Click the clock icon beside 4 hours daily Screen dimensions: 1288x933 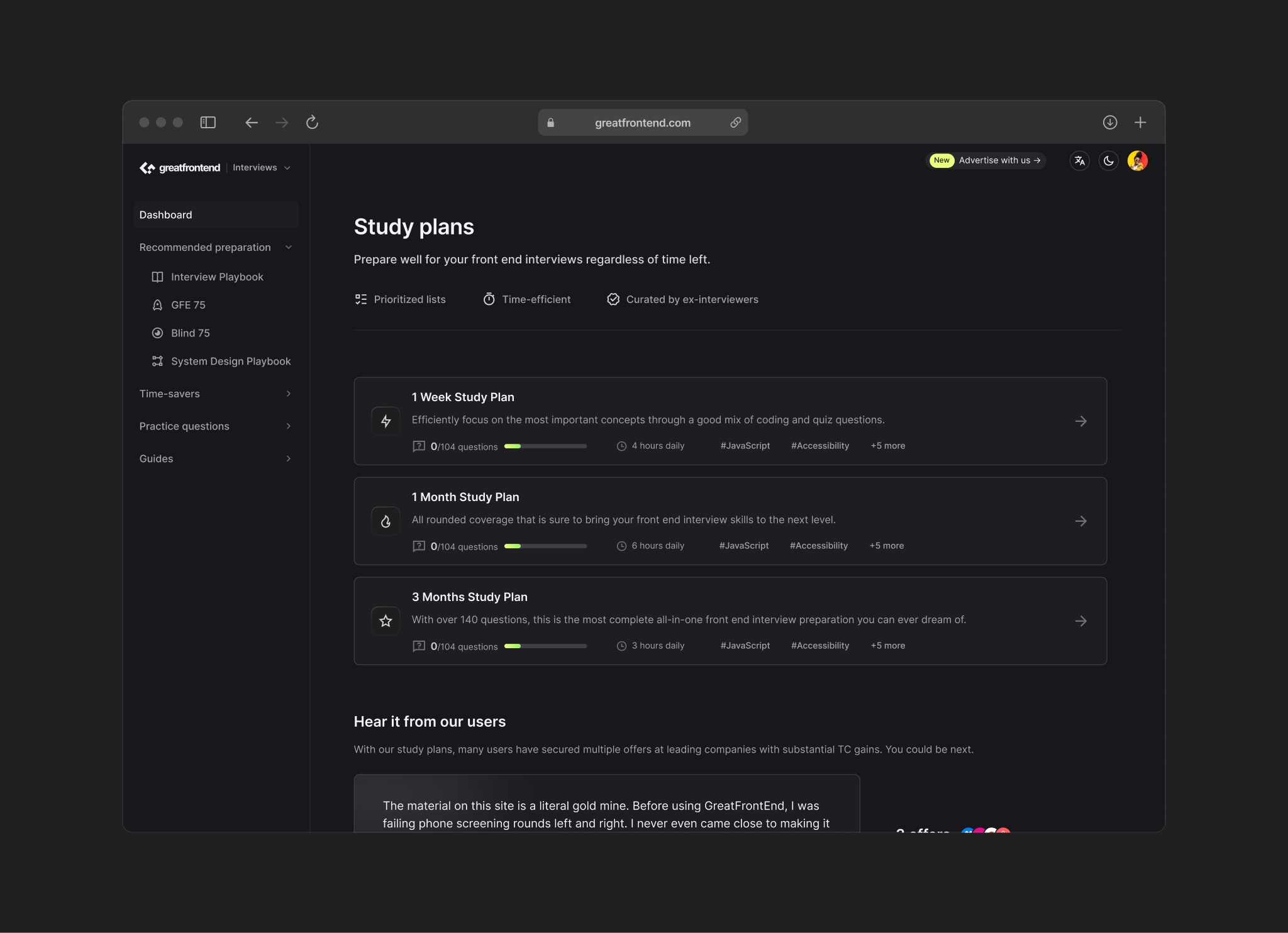621,446
